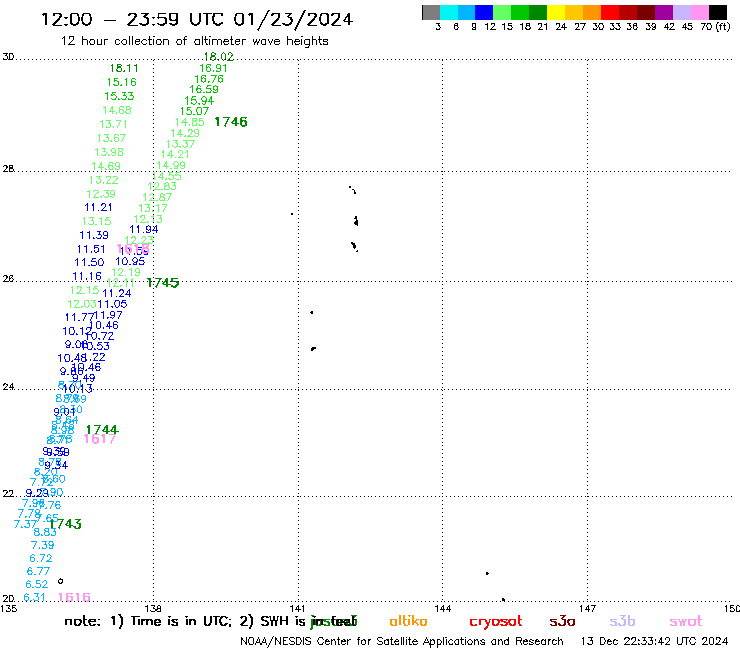Screen dimensions: 740x650
Task: Click the 16.91 wave height value
Action: (x=213, y=68)
